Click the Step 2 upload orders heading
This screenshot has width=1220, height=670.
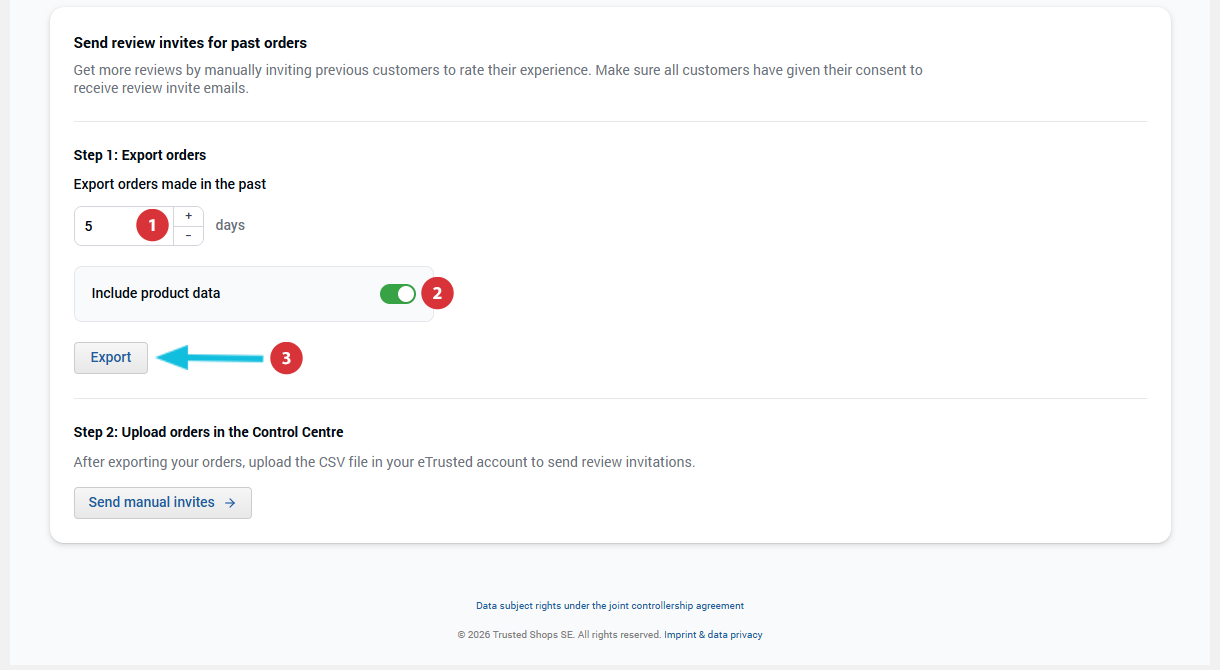click(x=208, y=431)
